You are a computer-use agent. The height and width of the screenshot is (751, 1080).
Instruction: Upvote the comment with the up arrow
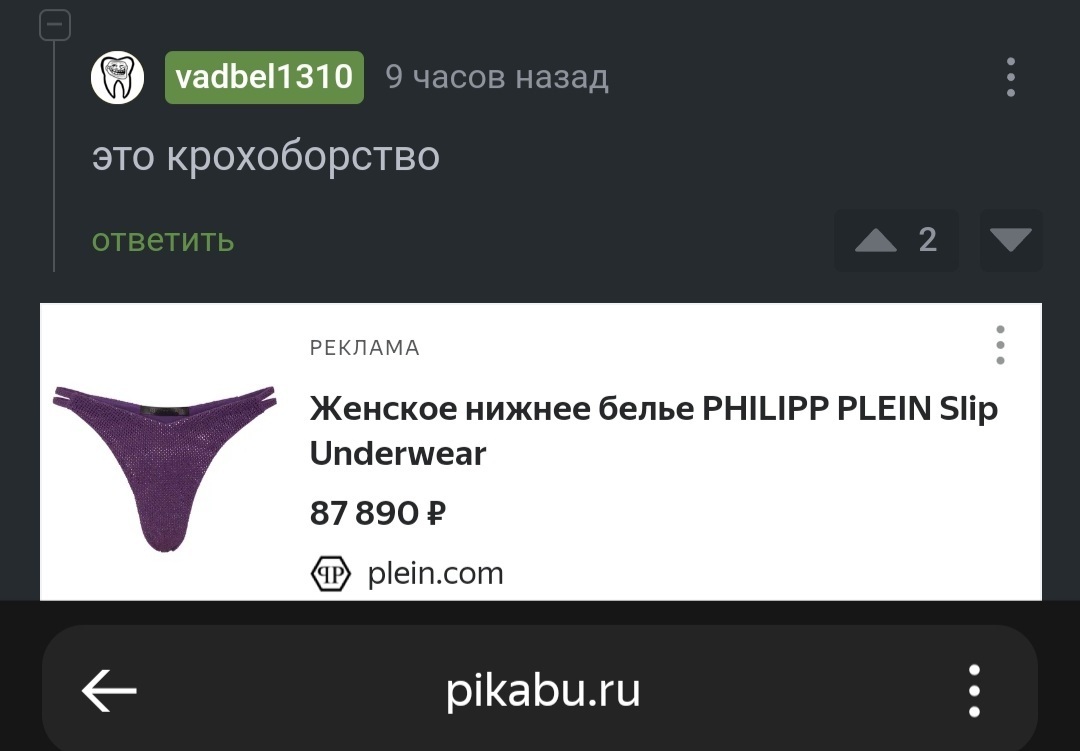coord(875,240)
